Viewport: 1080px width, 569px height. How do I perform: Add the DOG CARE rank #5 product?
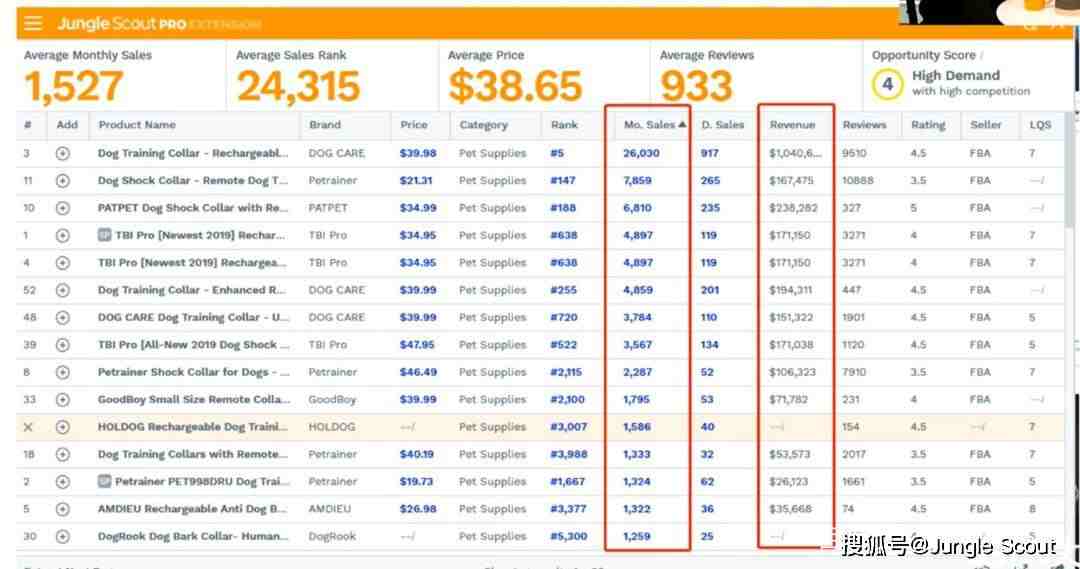point(63,153)
